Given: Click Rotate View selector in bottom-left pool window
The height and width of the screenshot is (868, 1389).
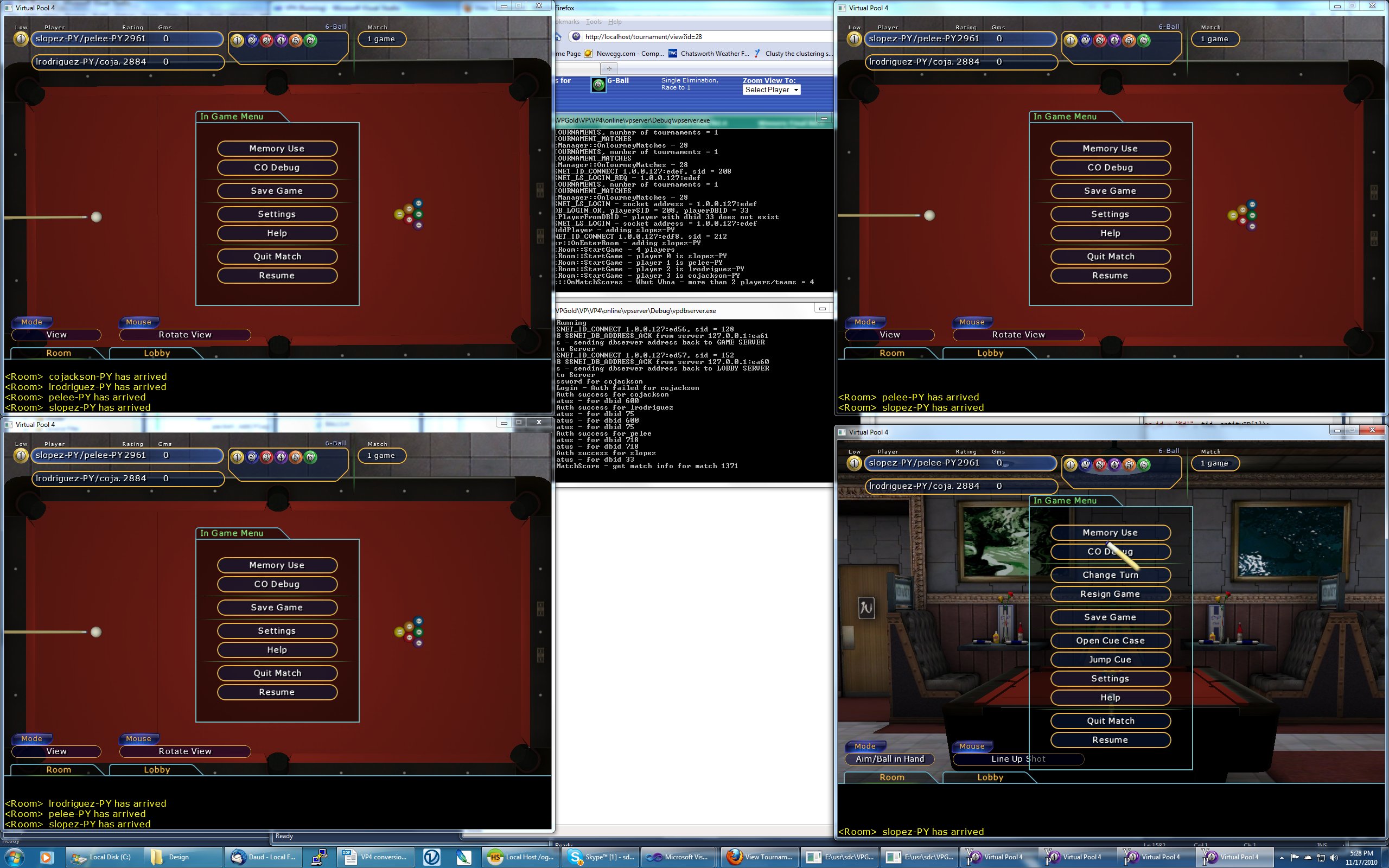Looking at the screenshot, I should 185,751.
